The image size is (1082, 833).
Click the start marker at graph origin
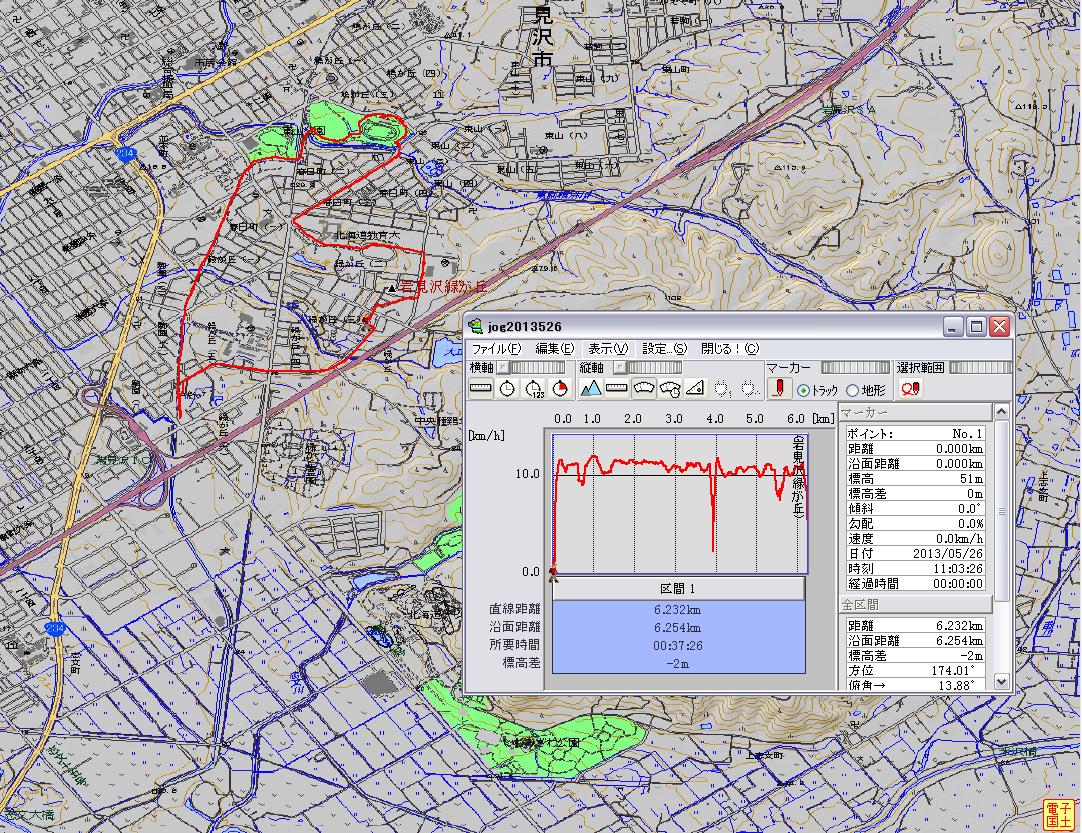tap(553, 572)
